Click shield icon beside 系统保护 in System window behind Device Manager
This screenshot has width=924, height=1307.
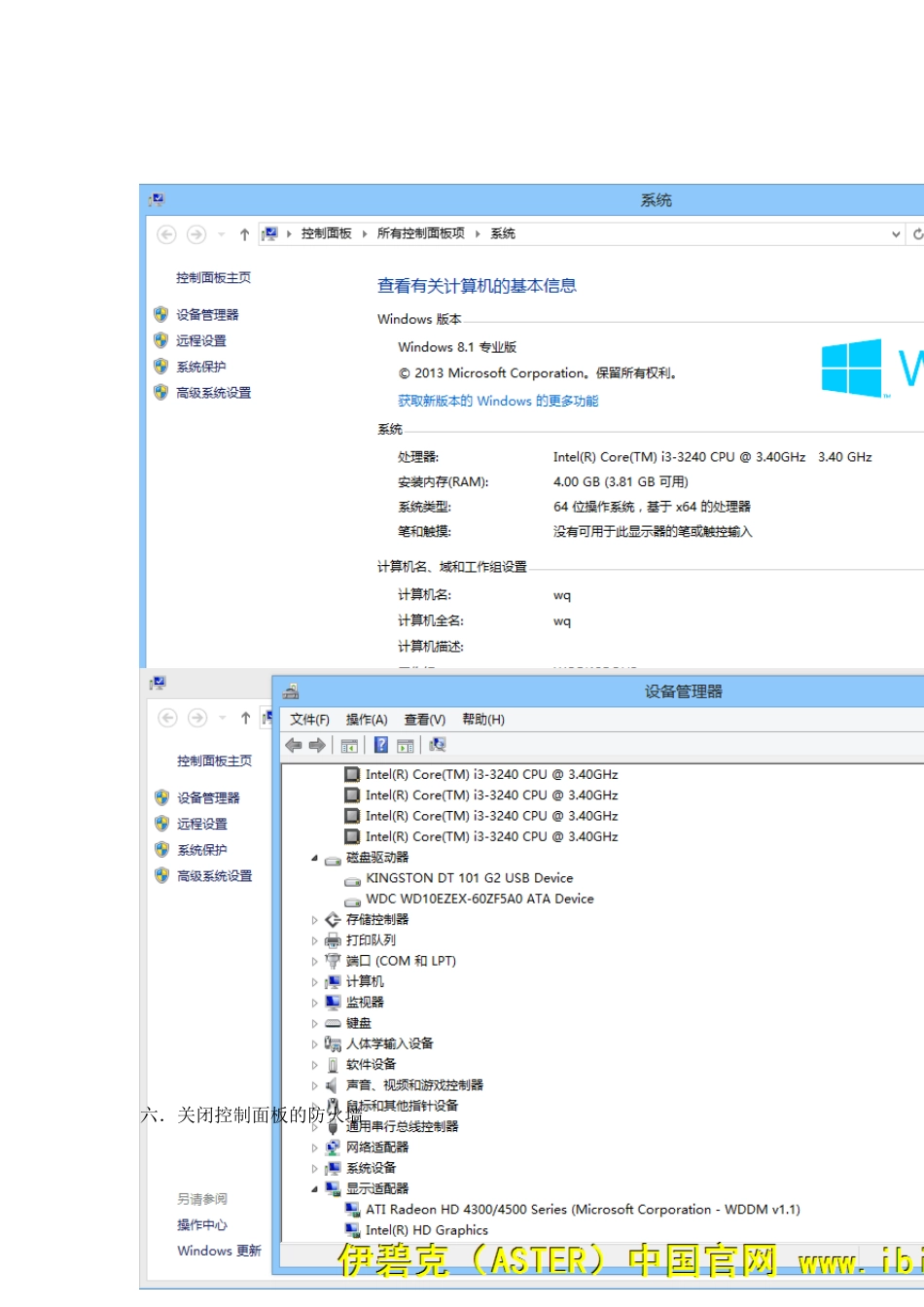click(x=162, y=850)
